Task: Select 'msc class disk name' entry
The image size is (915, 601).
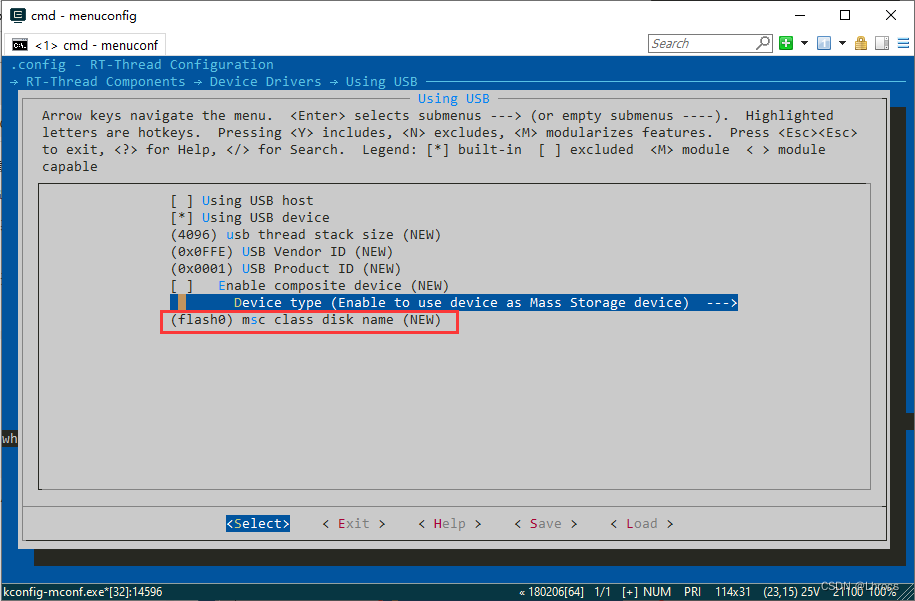Action: (x=306, y=320)
